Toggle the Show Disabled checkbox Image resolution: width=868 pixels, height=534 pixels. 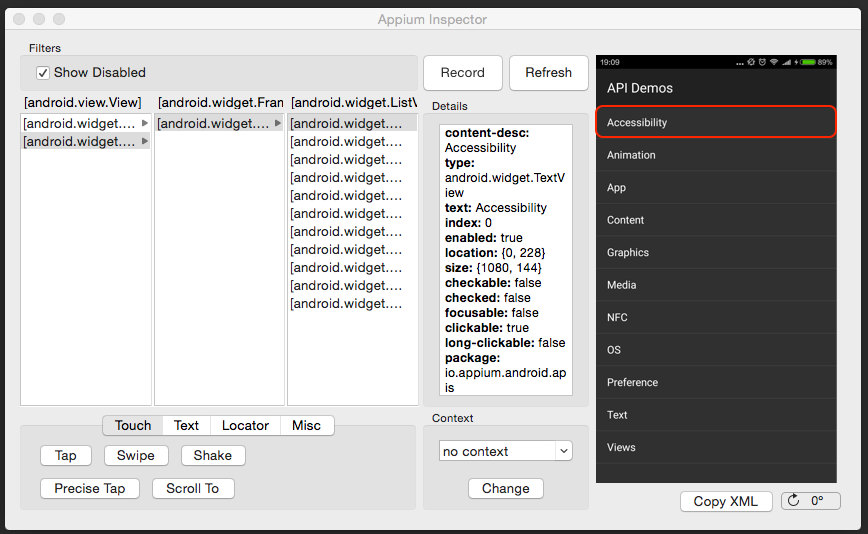point(43,72)
